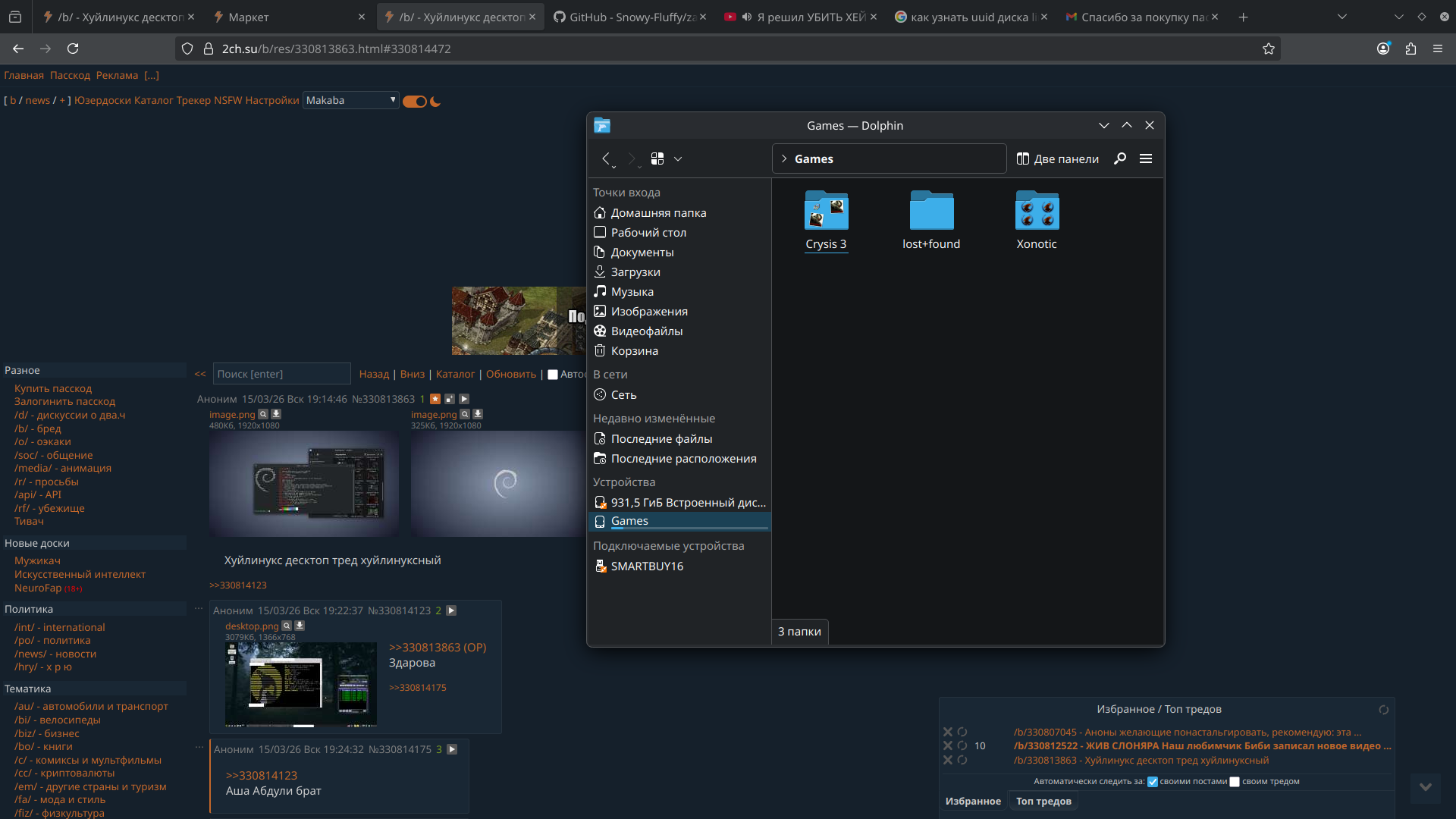Click the view mode icons button

pos(657,158)
